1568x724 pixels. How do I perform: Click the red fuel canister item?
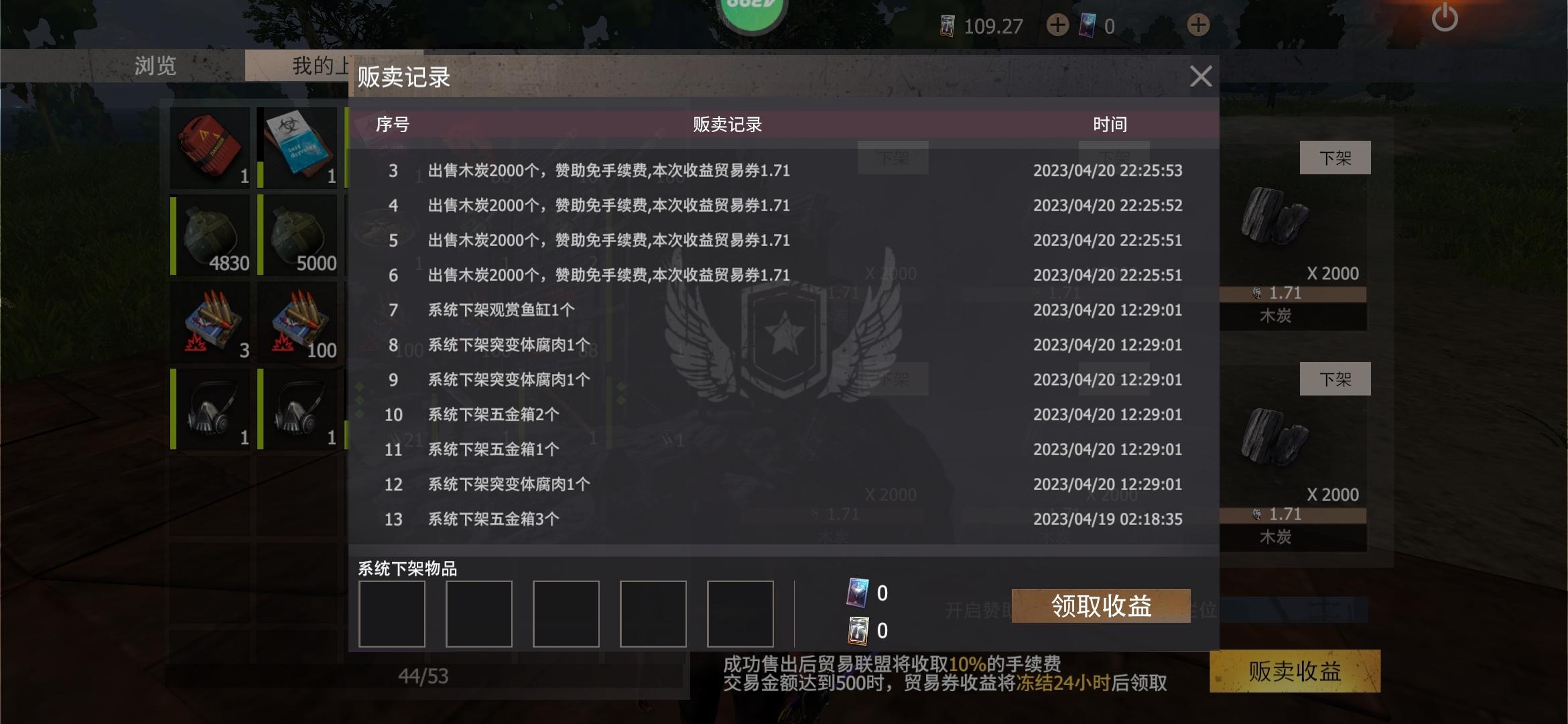(210, 147)
